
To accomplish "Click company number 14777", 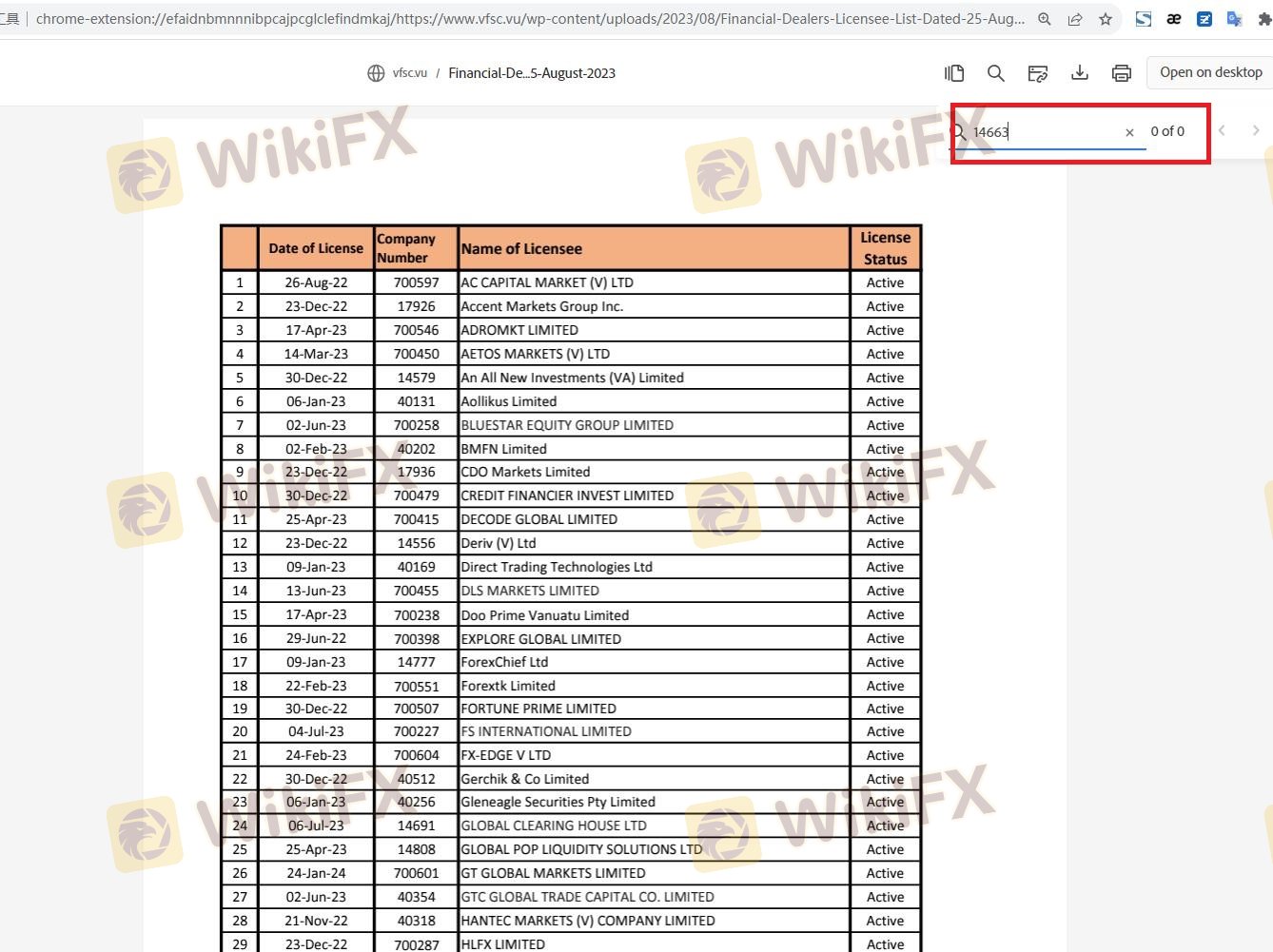I will point(417,662).
